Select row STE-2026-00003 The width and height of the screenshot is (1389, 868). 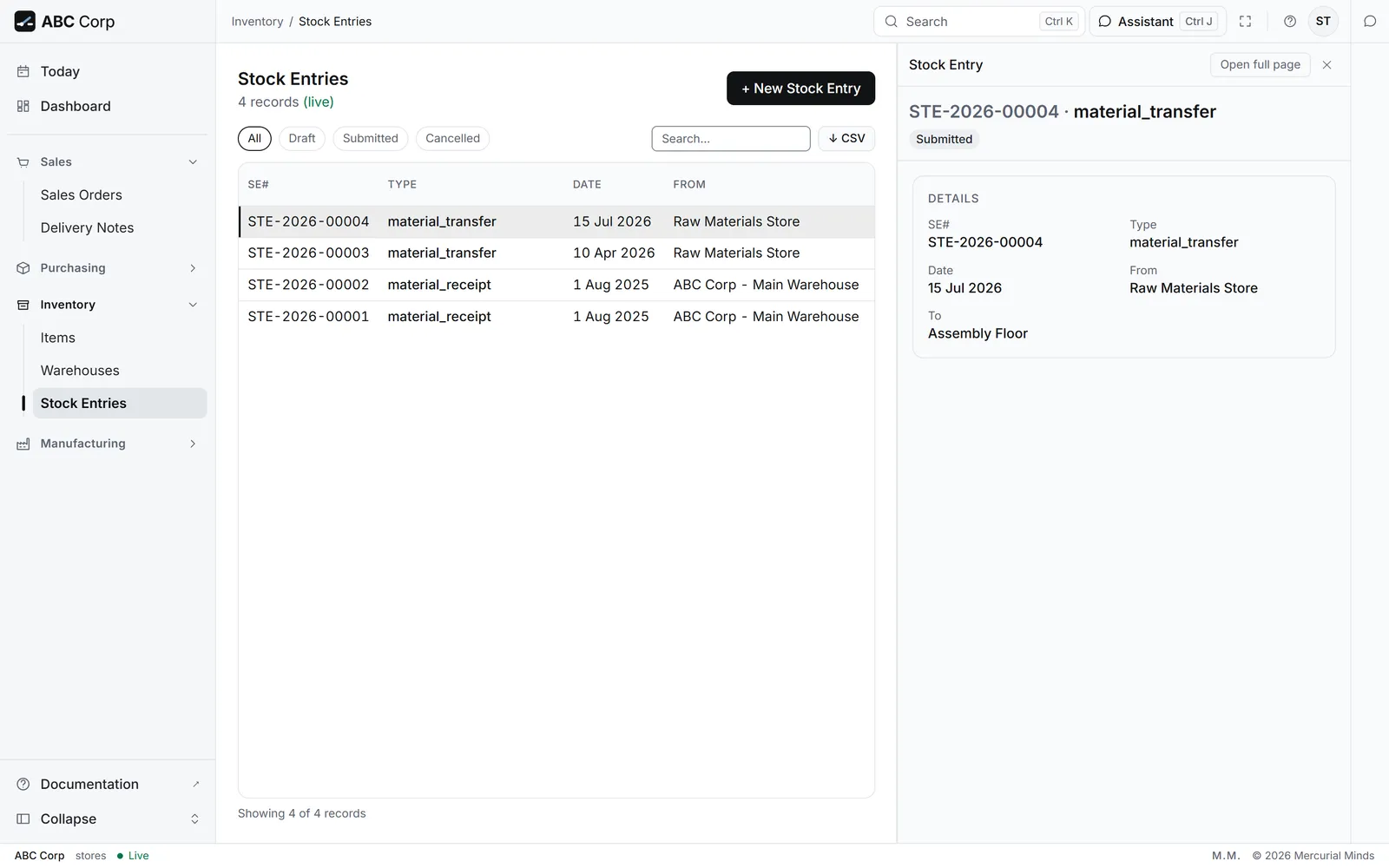click(556, 253)
